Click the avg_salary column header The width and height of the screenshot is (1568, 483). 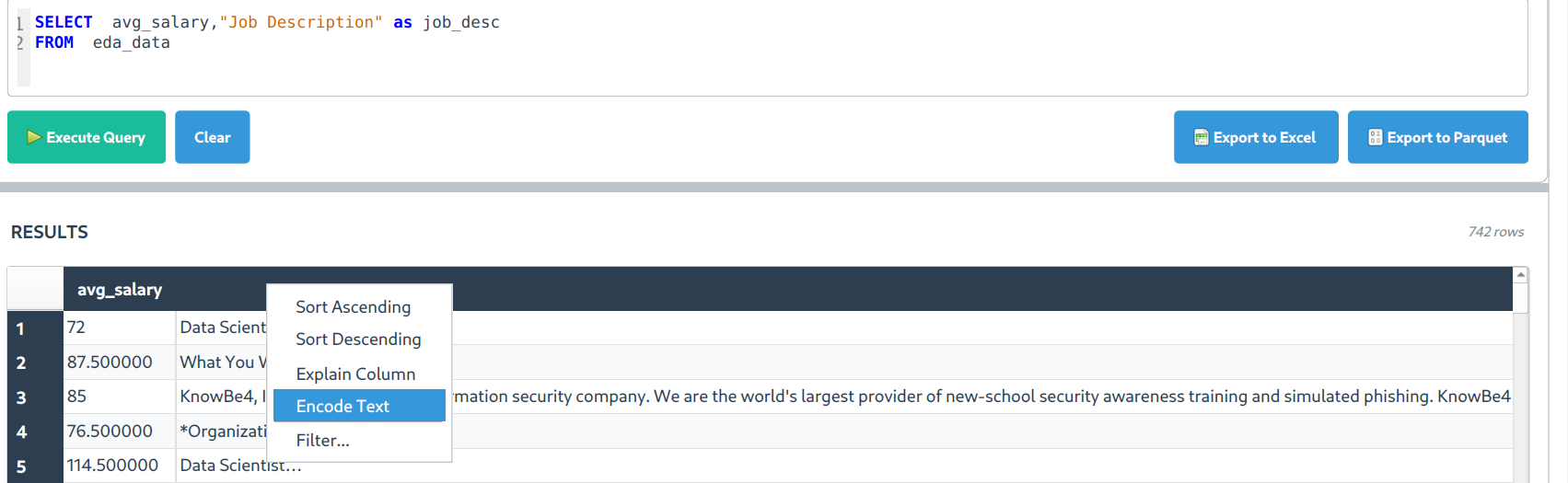(x=120, y=290)
